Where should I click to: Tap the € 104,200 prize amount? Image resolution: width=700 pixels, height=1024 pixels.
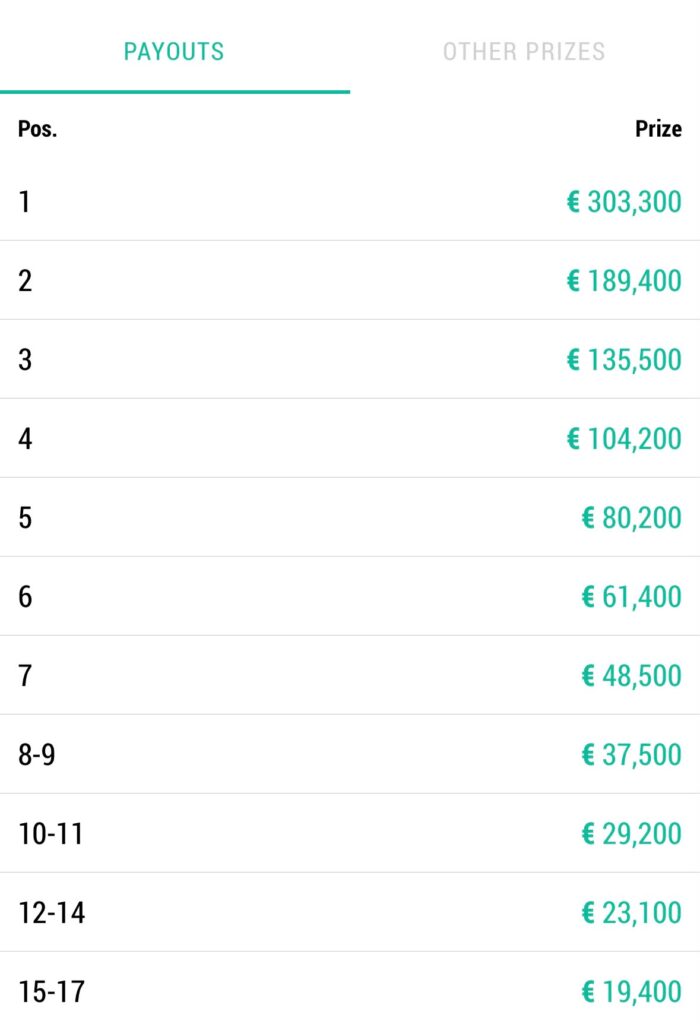[x=624, y=438]
